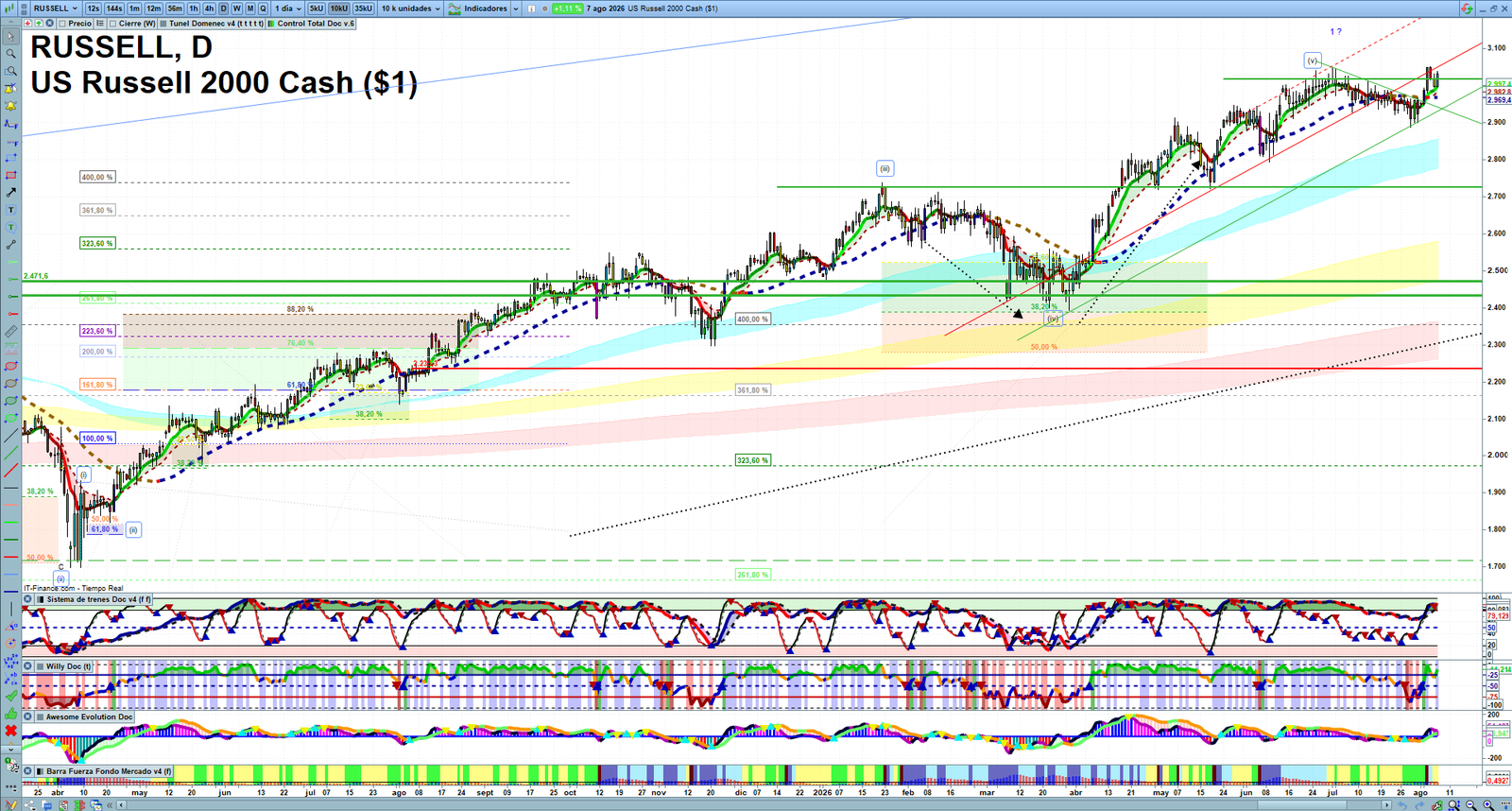The width and height of the screenshot is (1512, 811).
Task: Select the 1m timeframe
Action: click(x=134, y=9)
